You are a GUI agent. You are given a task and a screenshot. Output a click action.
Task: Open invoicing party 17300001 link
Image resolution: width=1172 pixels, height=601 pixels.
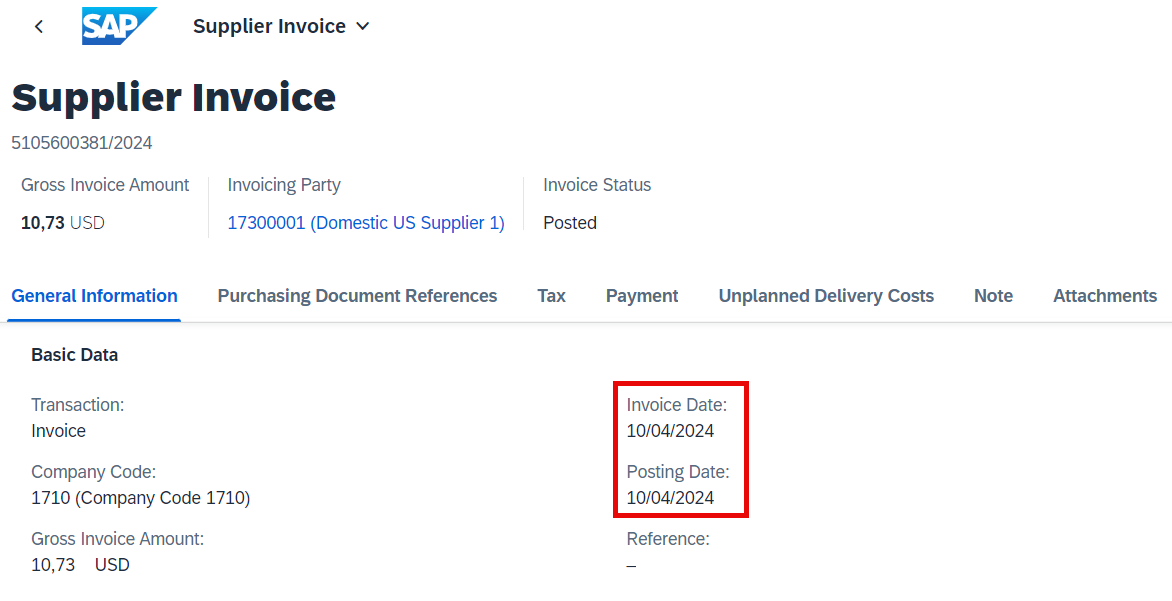366,223
